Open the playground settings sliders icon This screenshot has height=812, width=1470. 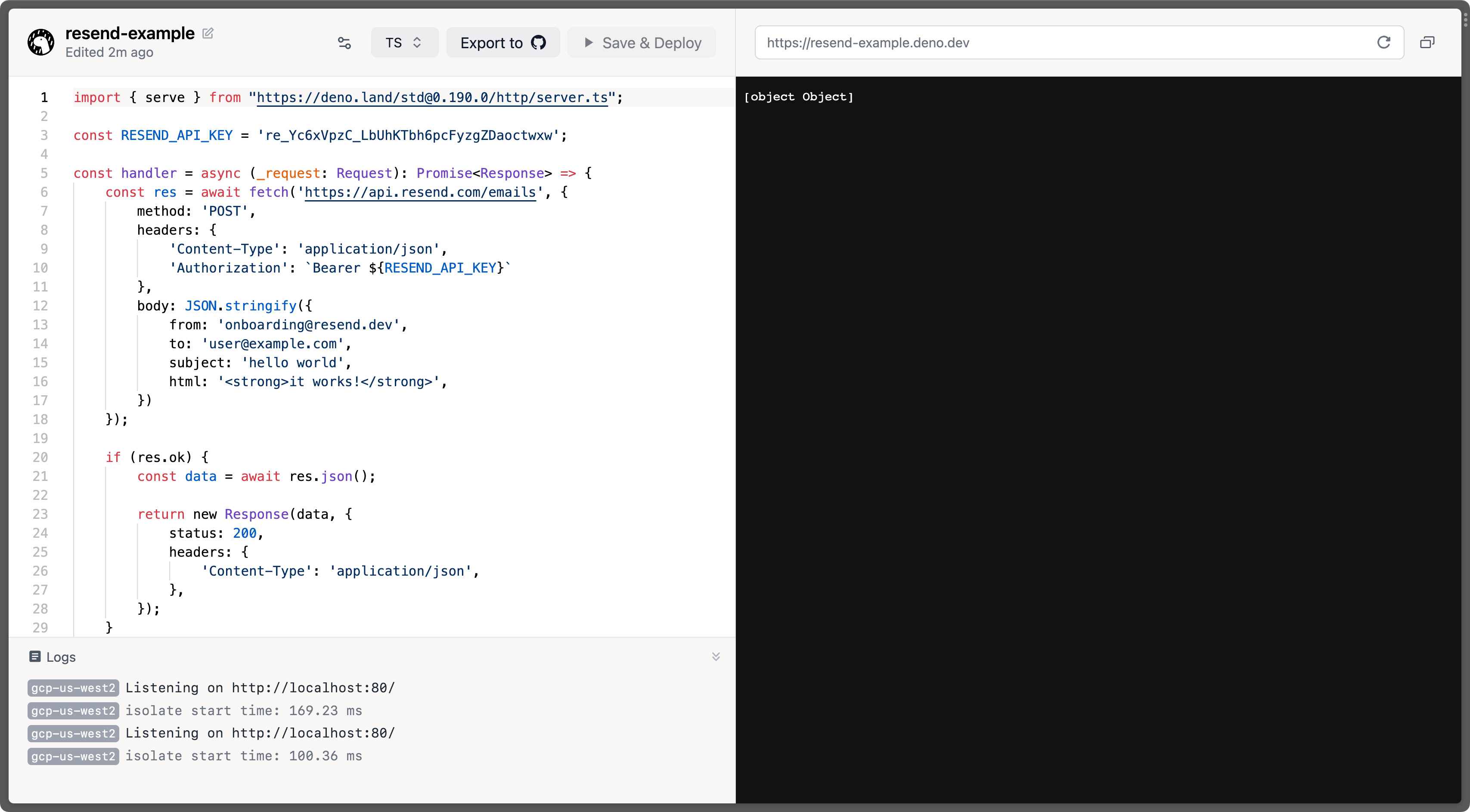(x=344, y=43)
